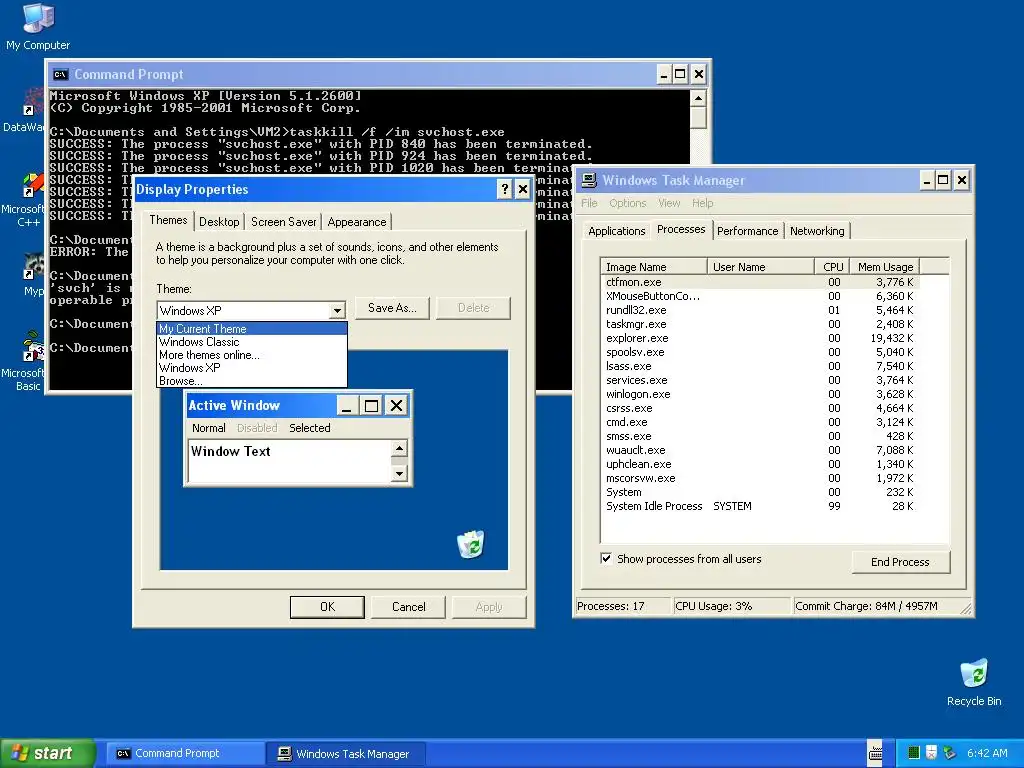Select the Processes tab in Task Manager

pyautogui.click(x=680, y=229)
